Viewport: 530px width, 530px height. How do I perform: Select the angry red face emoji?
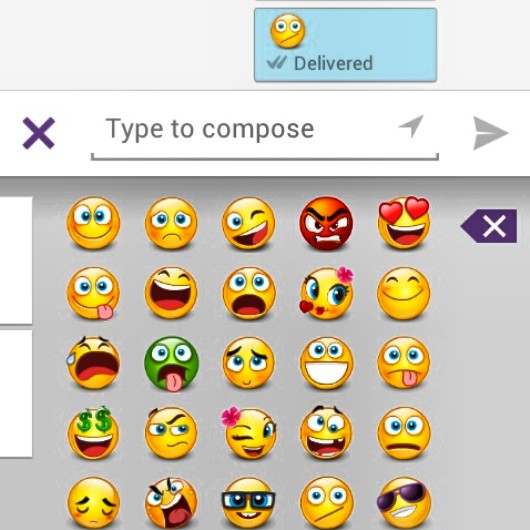click(x=326, y=223)
